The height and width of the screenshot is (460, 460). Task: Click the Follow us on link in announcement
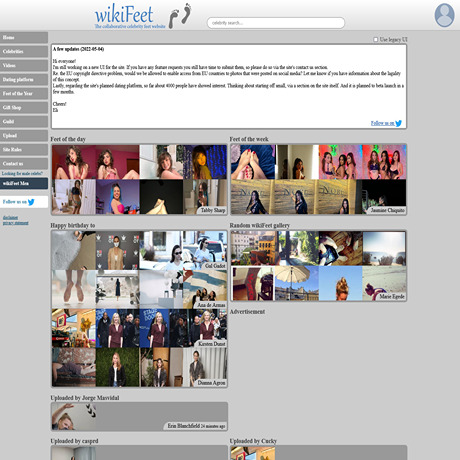click(x=383, y=123)
